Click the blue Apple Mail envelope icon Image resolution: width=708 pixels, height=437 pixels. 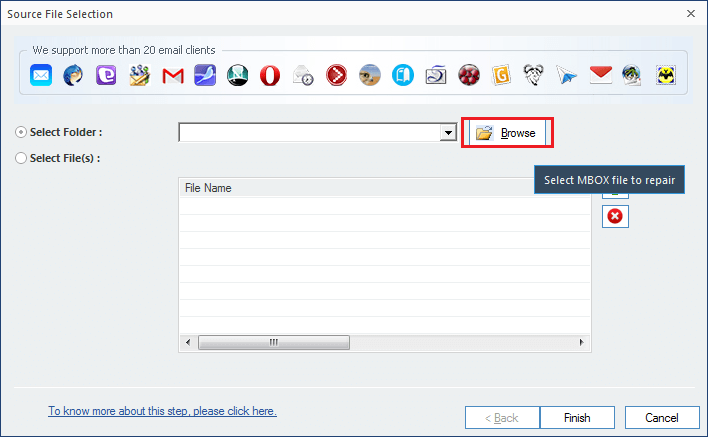coord(41,75)
